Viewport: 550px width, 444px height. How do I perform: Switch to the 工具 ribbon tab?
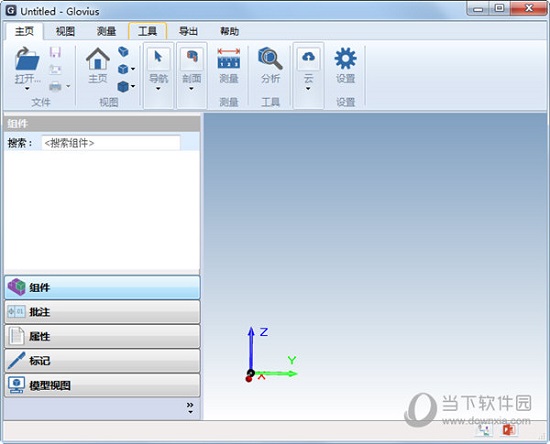tap(147, 31)
